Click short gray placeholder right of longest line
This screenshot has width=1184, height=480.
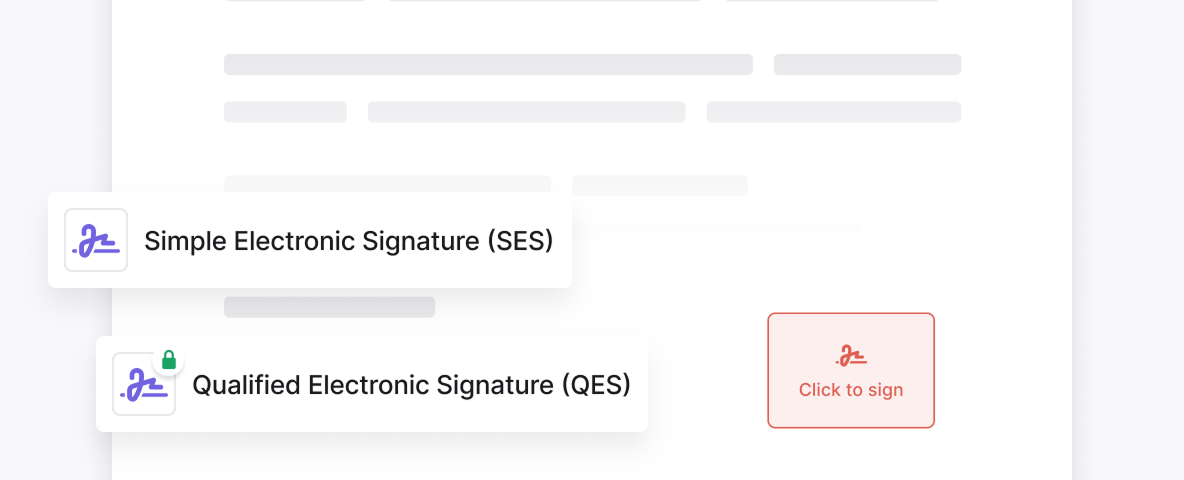[867, 65]
